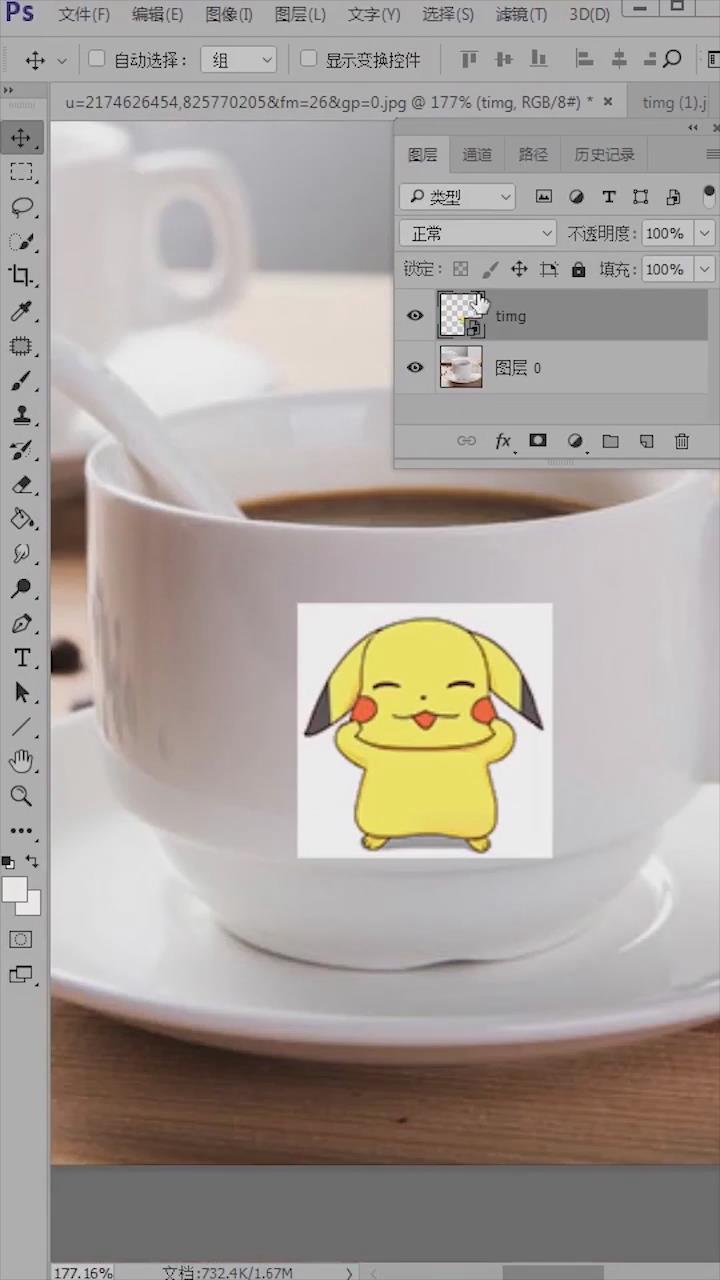Select the Spot Healing patch tool

click(21, 346)
